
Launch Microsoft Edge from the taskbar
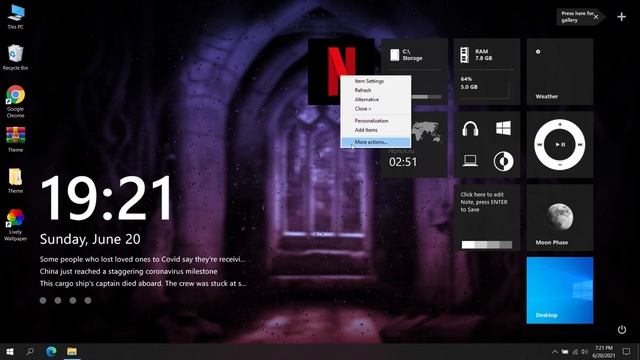click(x=51, y=351)
